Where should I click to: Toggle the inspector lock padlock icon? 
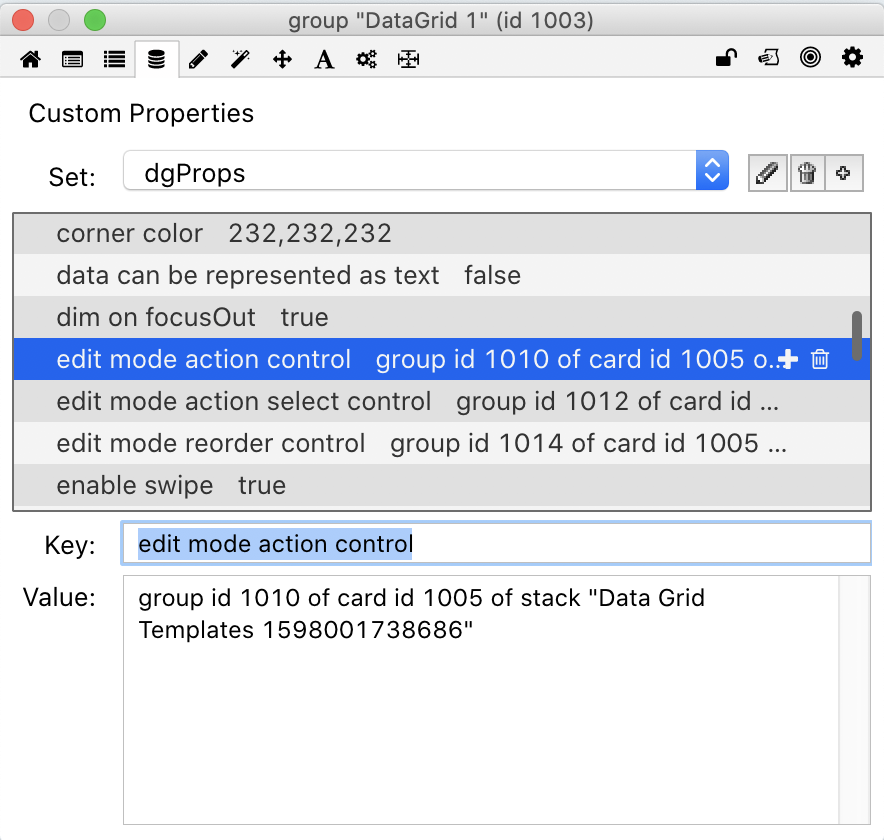[726, 58]
